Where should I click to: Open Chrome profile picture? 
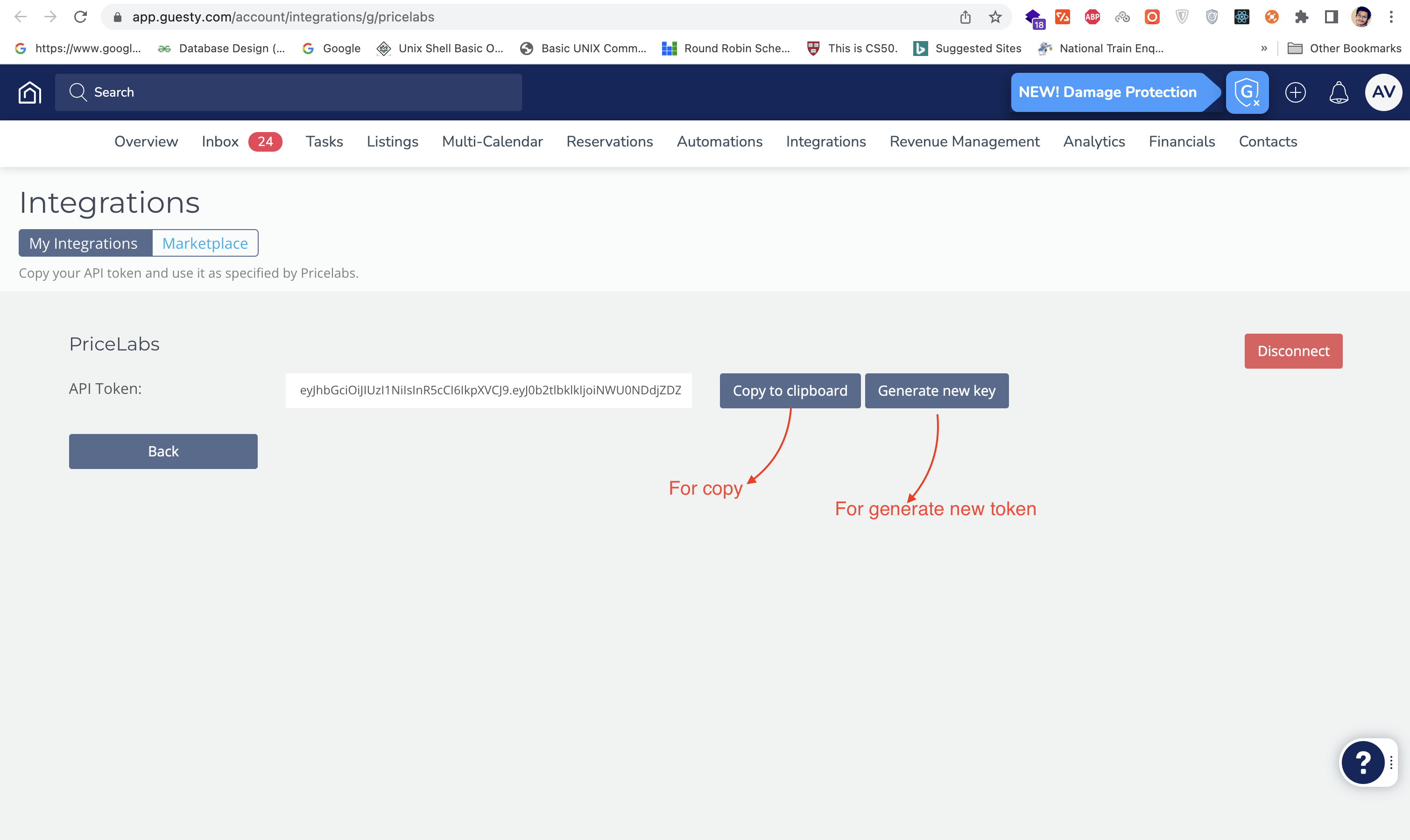tap(1361, 17)
